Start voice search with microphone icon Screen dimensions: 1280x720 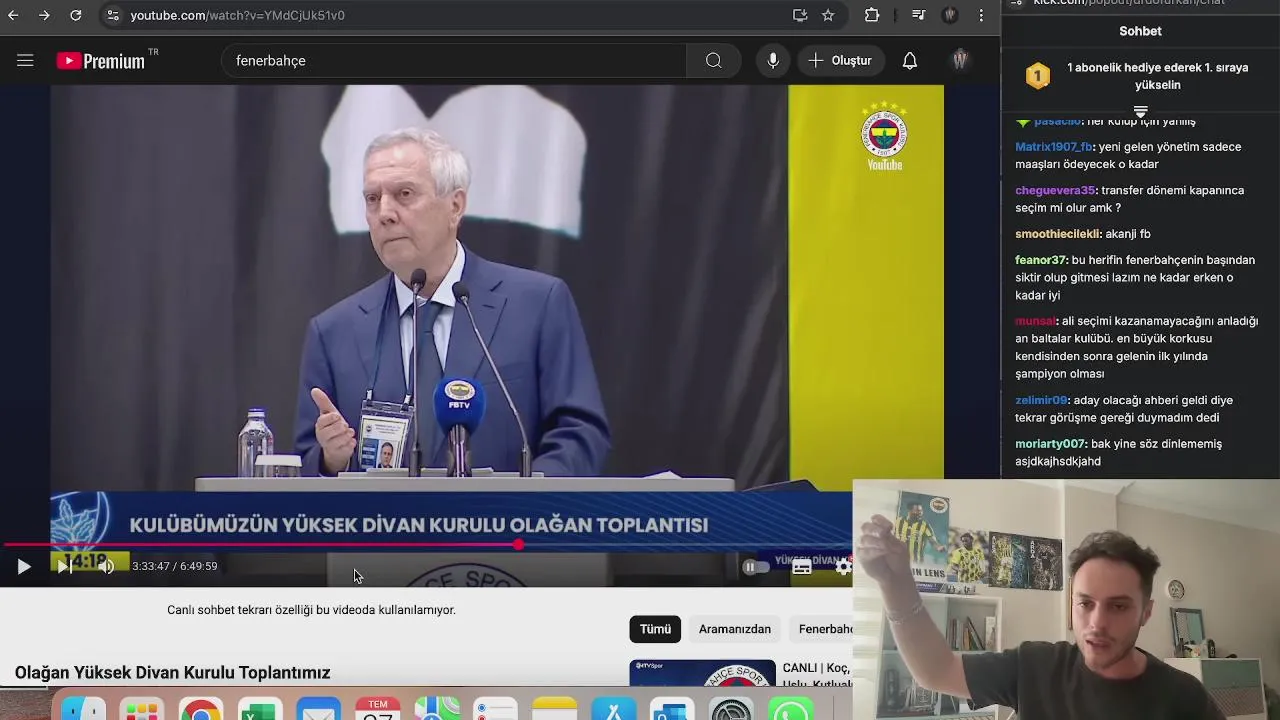[x=773, y=61]
